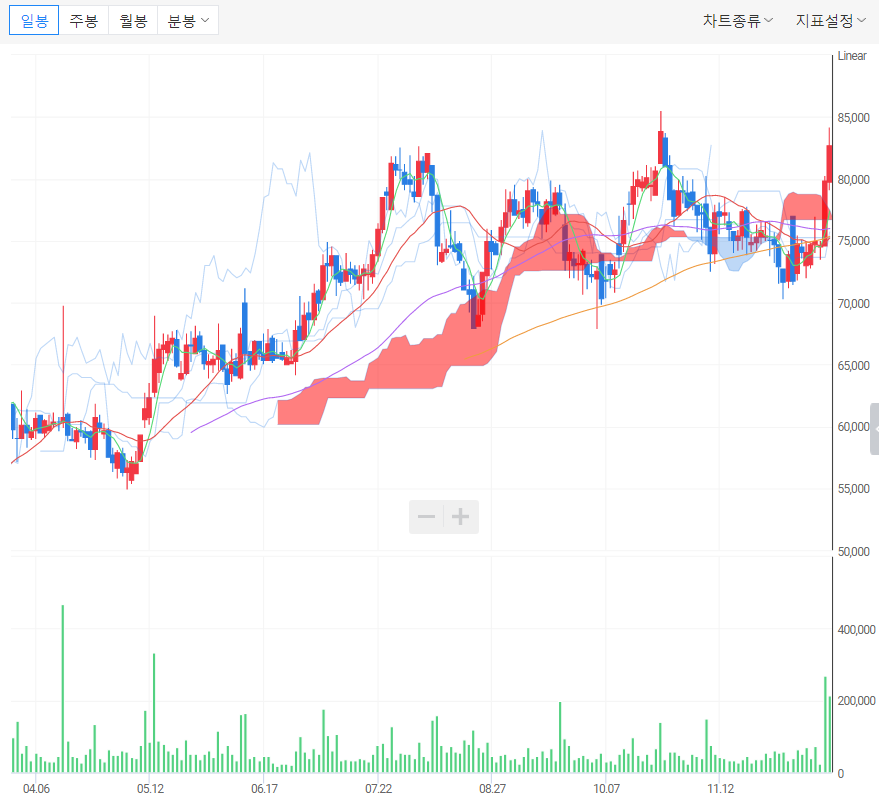Click the 07.22 date label

[378, 789]
